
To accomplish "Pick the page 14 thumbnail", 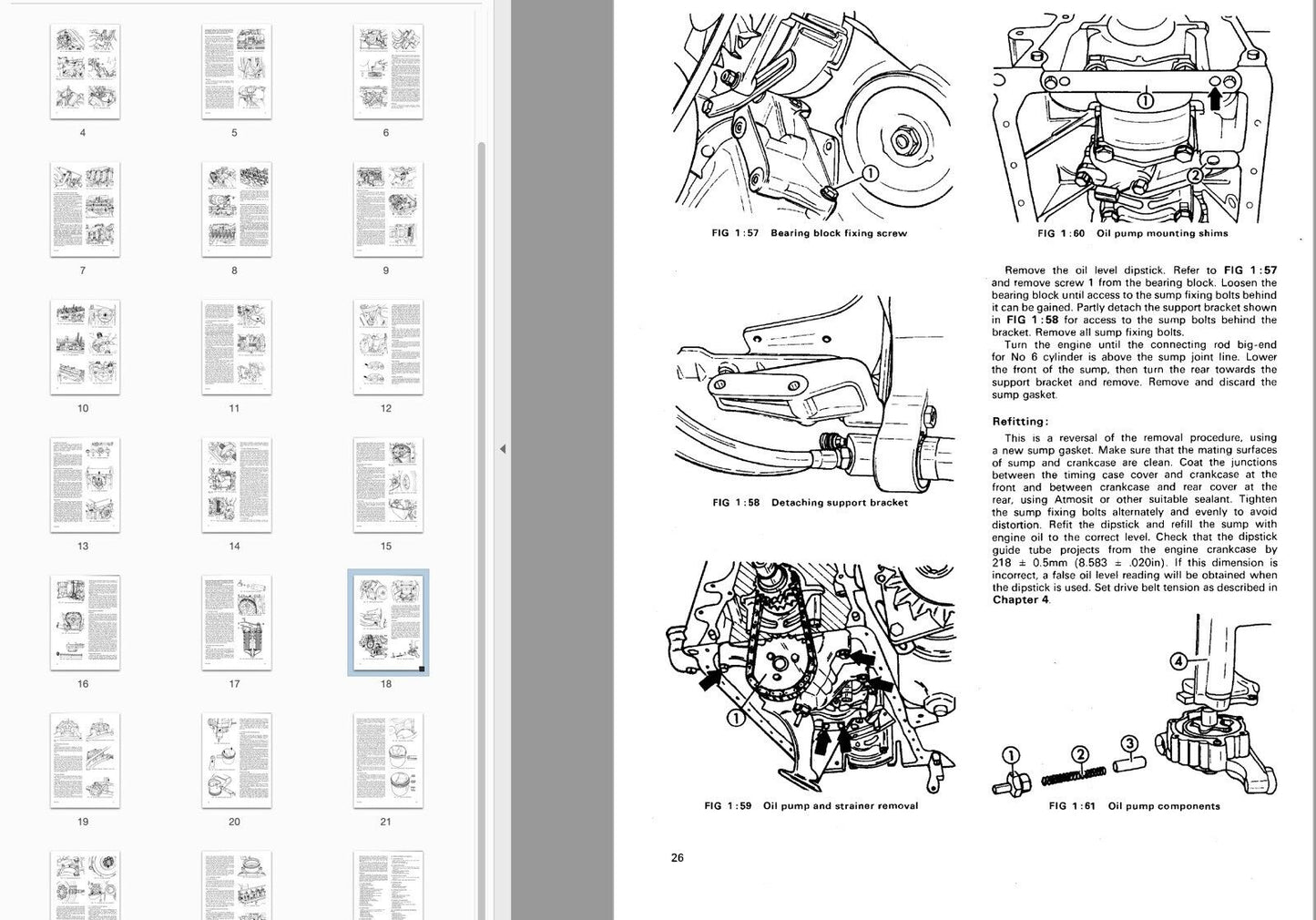I will point(236,485).
